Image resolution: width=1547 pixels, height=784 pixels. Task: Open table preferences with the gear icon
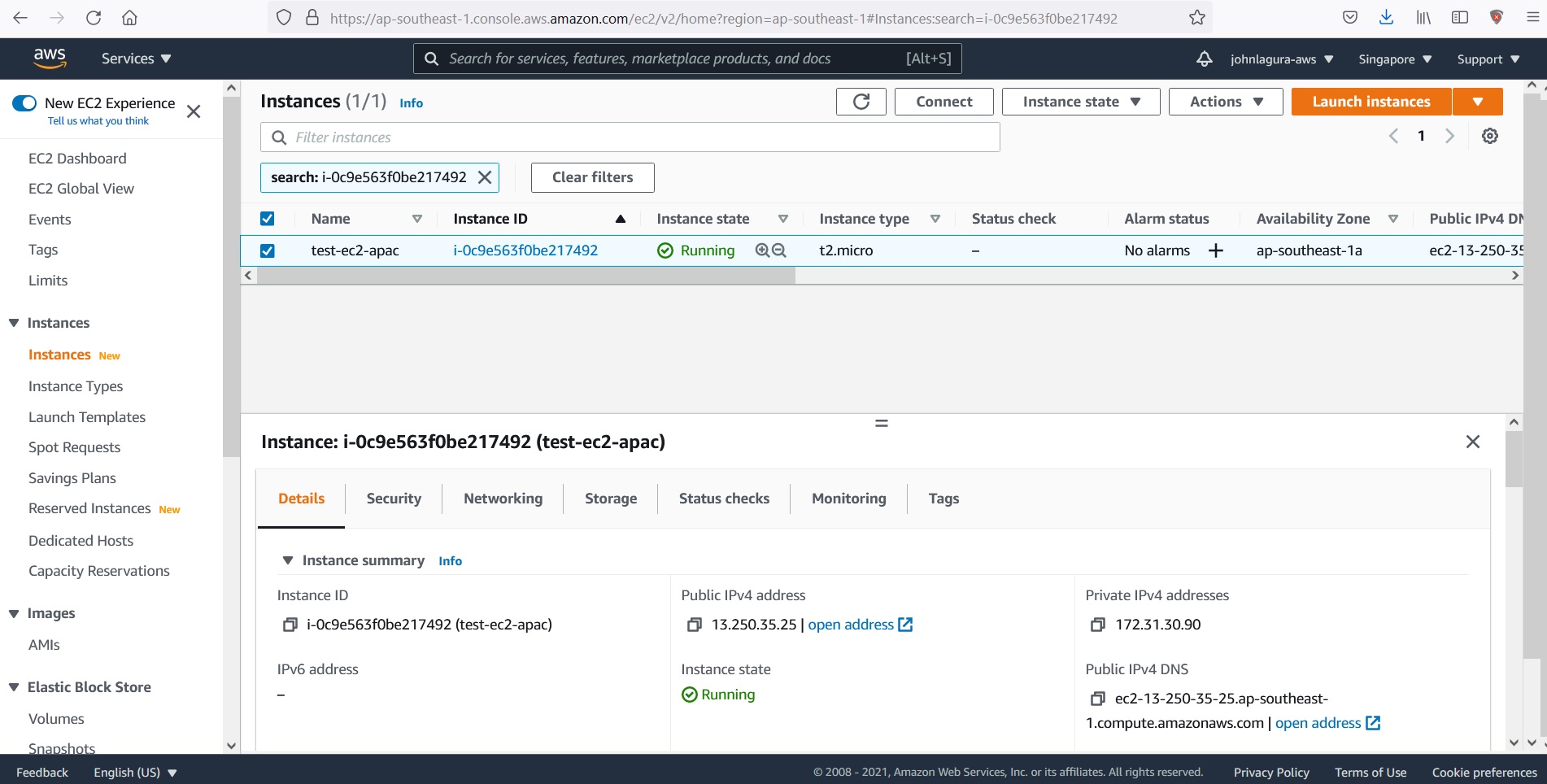click(1490, 136)
